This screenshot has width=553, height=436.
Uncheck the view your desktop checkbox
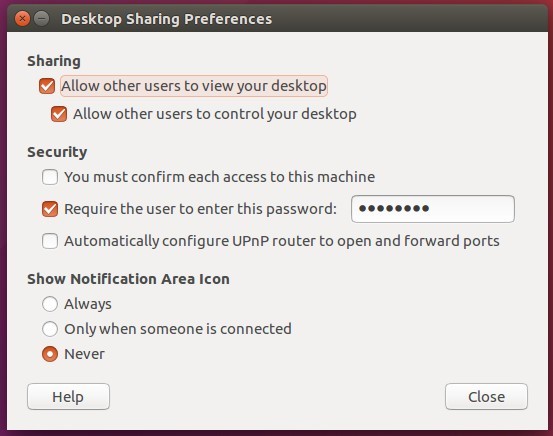(x=47, y=86)
